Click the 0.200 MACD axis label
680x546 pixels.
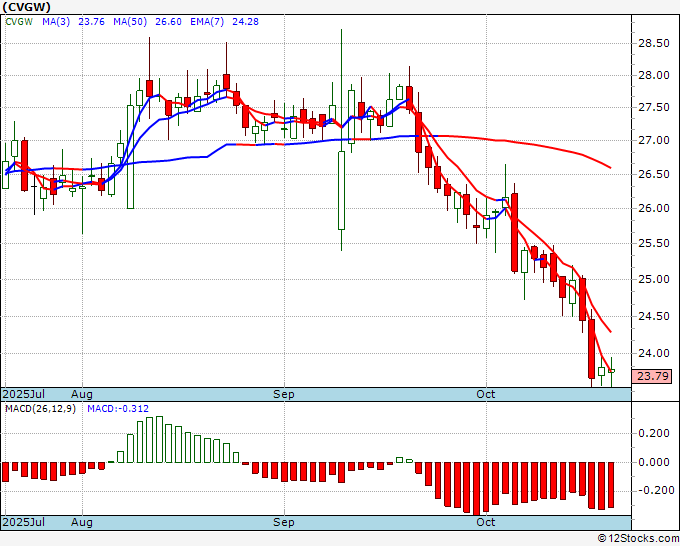(654, 434)
